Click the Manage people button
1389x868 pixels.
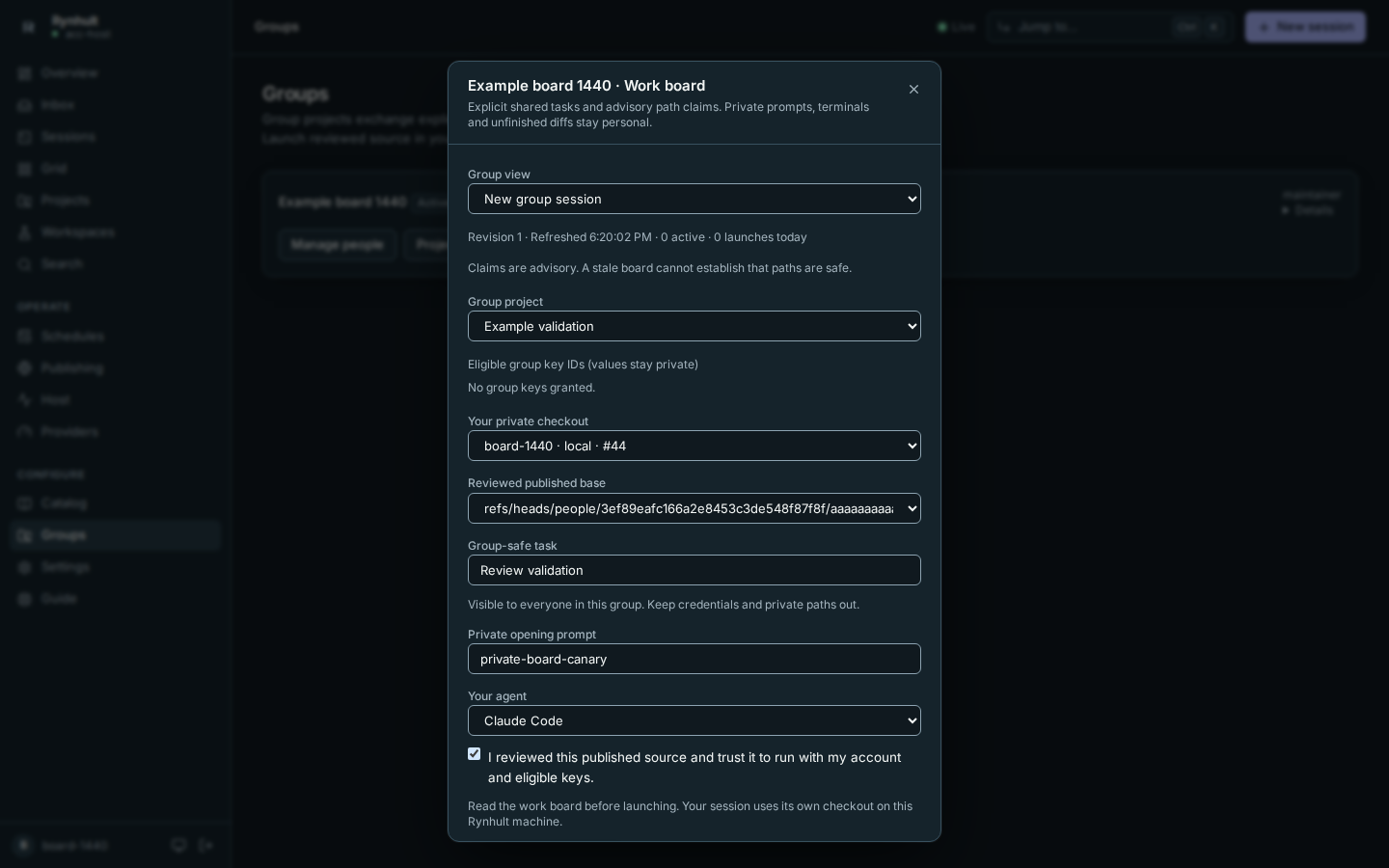pyautogui.click(x=337, y=245)
